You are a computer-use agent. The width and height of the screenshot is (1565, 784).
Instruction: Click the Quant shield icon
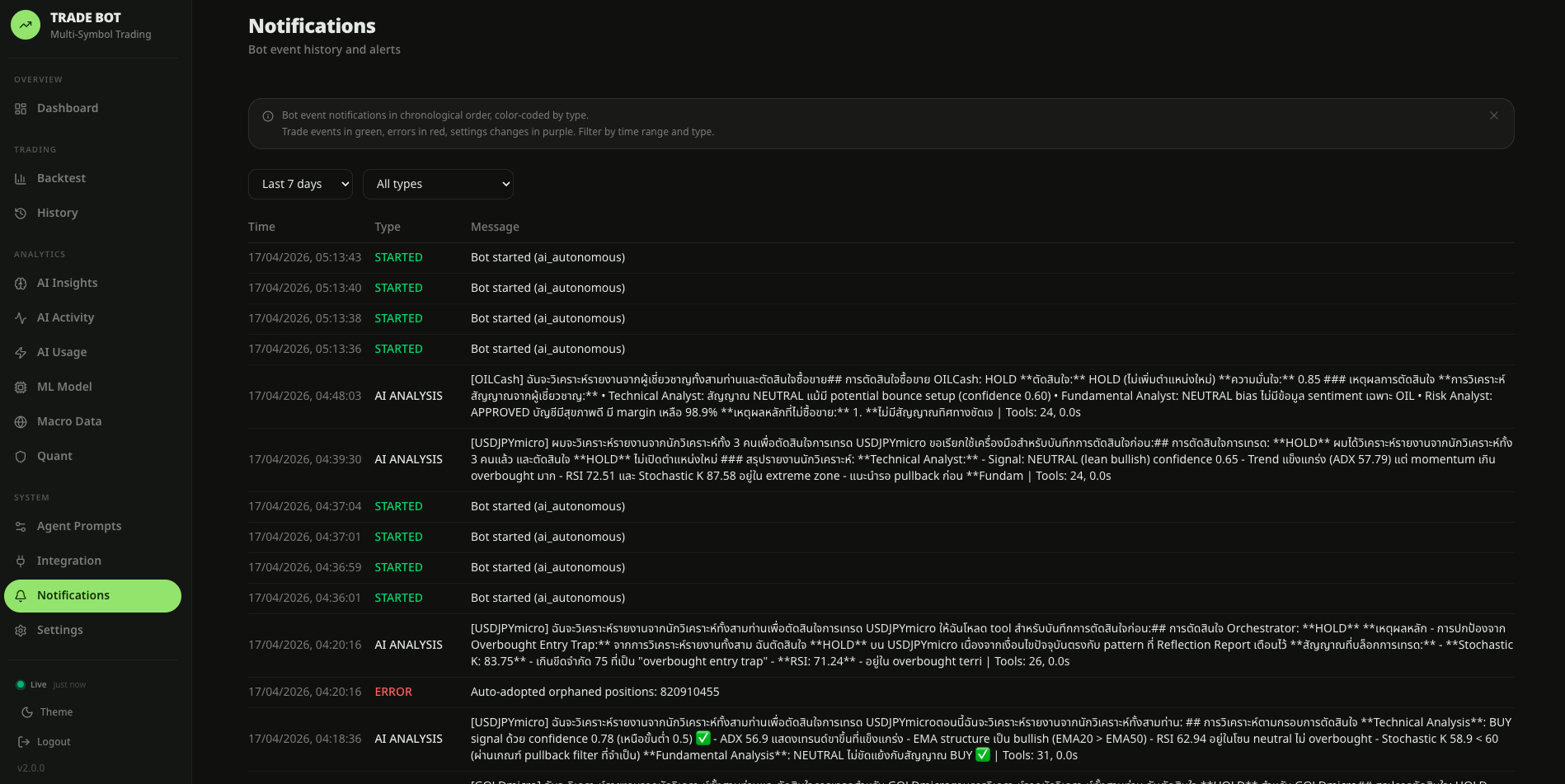(21, 457)
